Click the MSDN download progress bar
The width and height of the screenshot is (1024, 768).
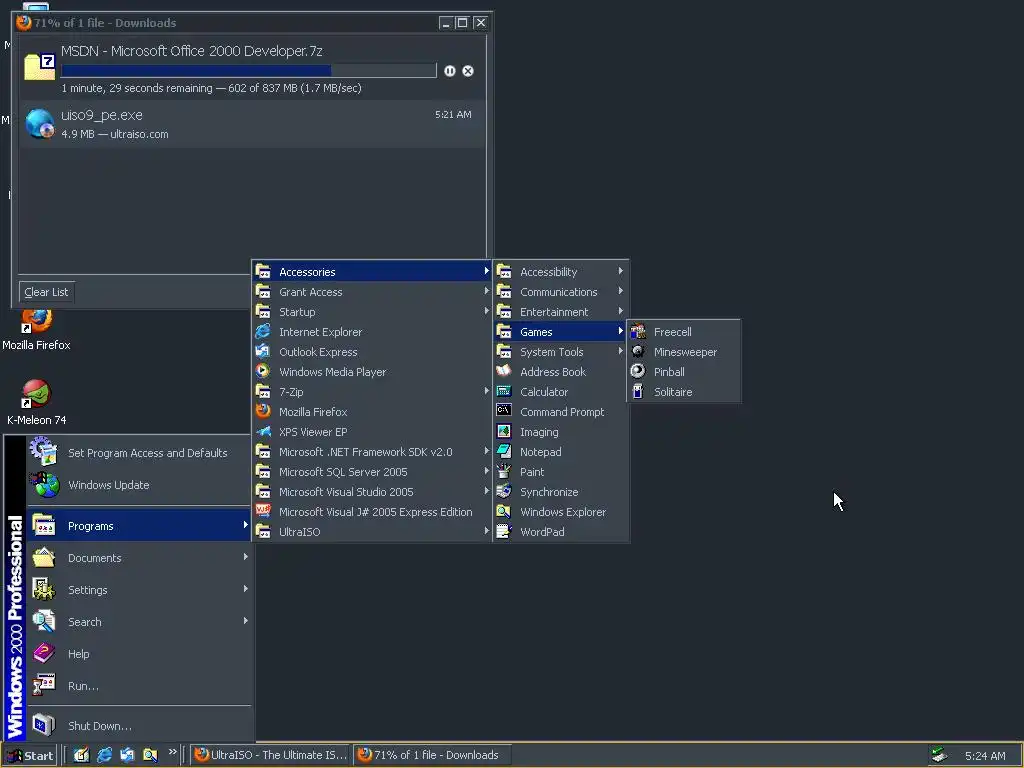click(x=249, y=71)
